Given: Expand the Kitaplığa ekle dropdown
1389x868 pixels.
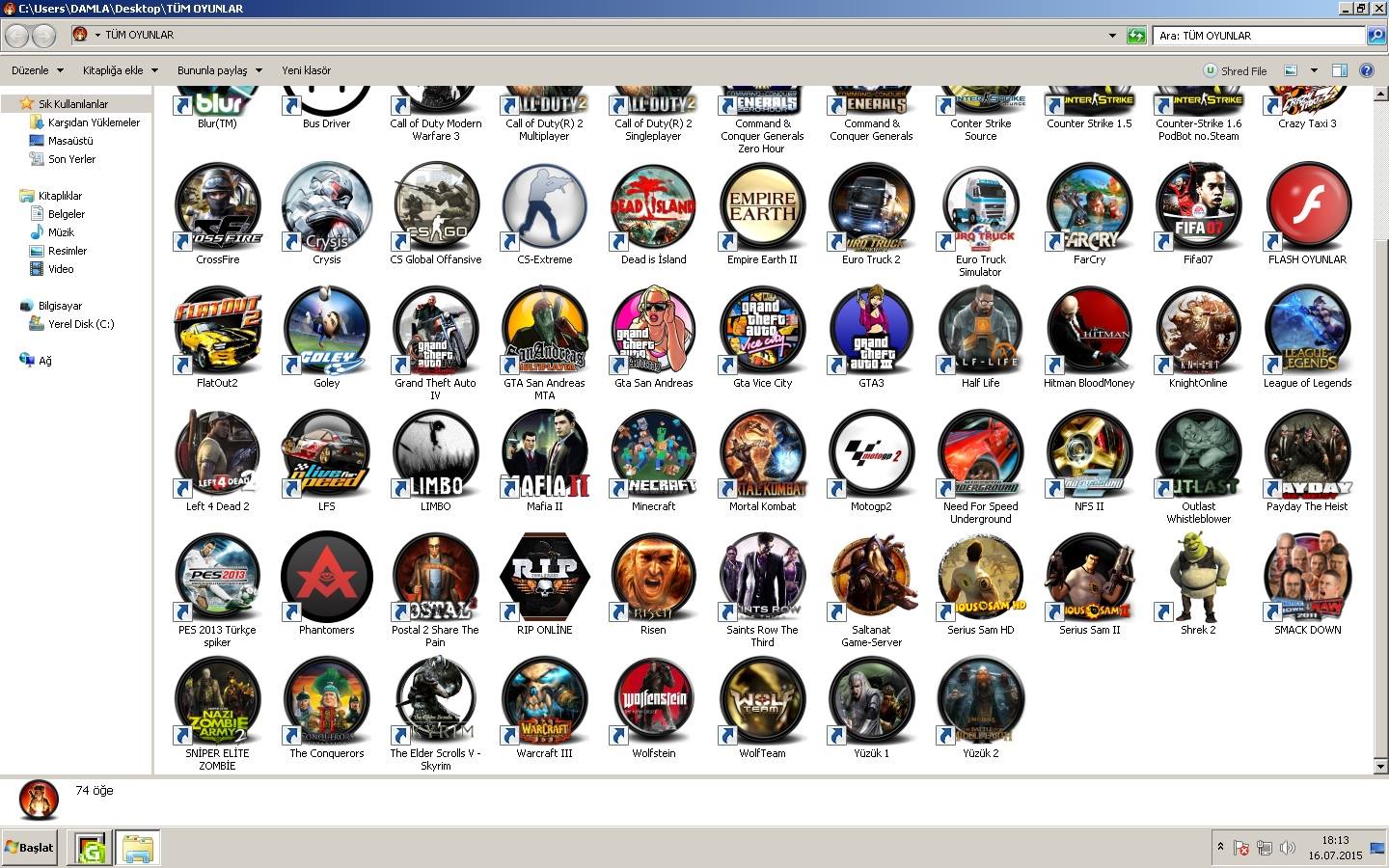Looking at the screenshot, I should coord(120,70).
